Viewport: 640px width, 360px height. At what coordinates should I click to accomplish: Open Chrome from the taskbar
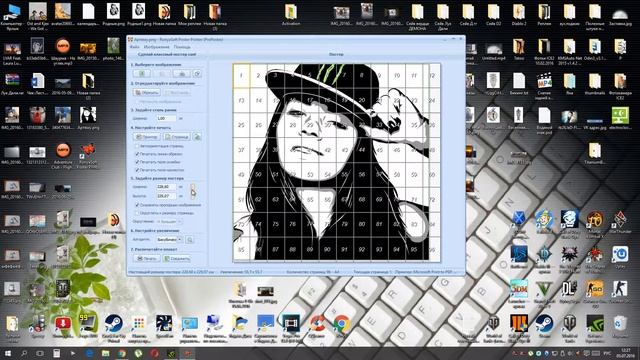[122, 353]
